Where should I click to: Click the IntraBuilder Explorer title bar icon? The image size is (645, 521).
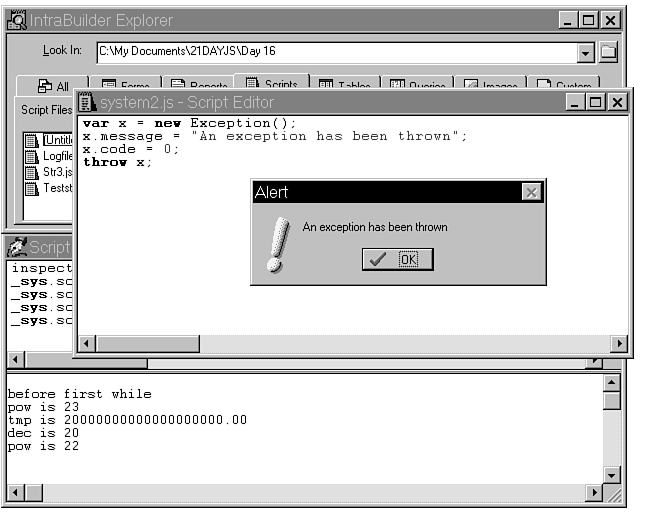tap(17, 20)
